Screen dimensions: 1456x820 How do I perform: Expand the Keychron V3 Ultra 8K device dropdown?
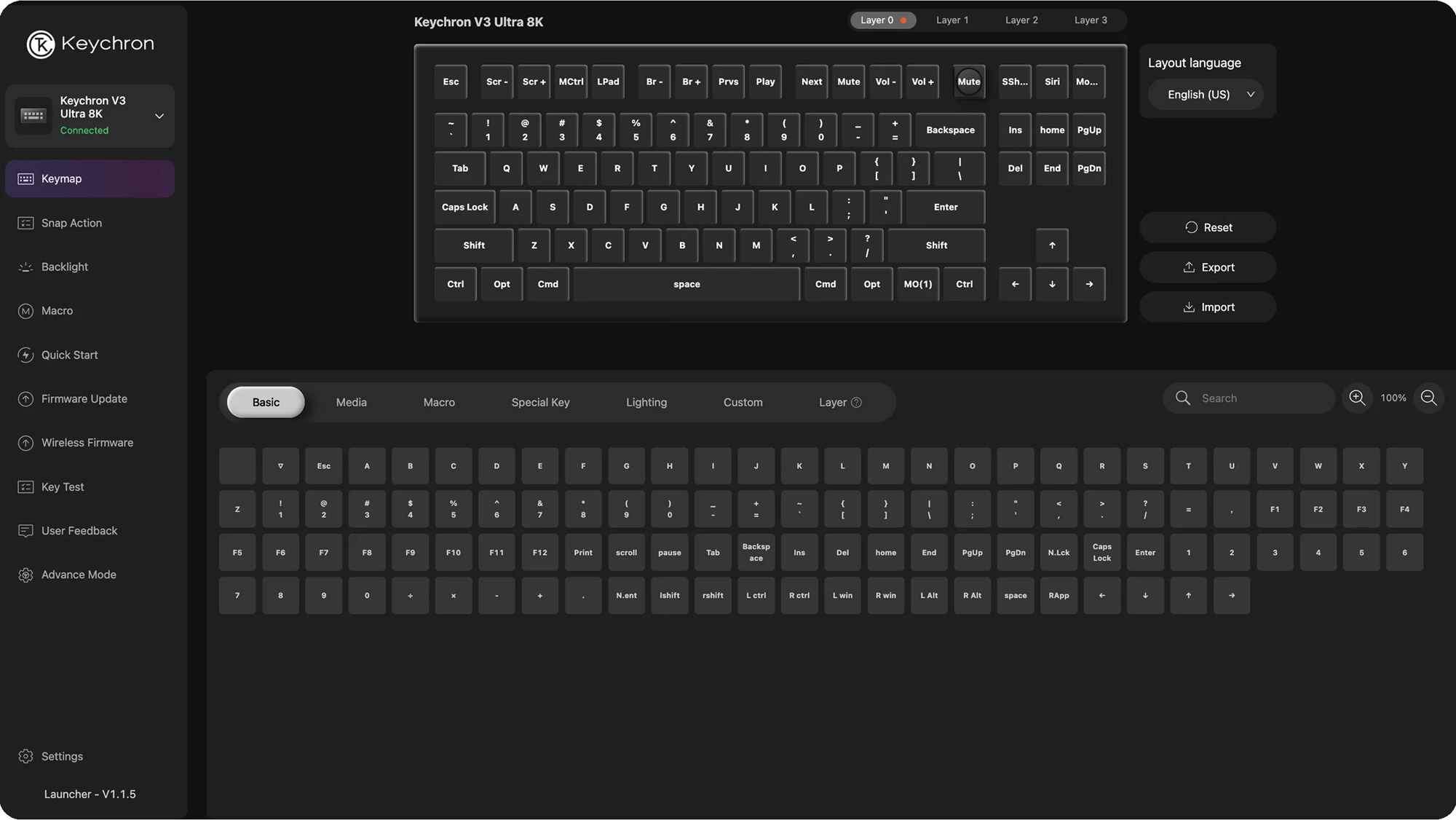click(x=159, y=116)
